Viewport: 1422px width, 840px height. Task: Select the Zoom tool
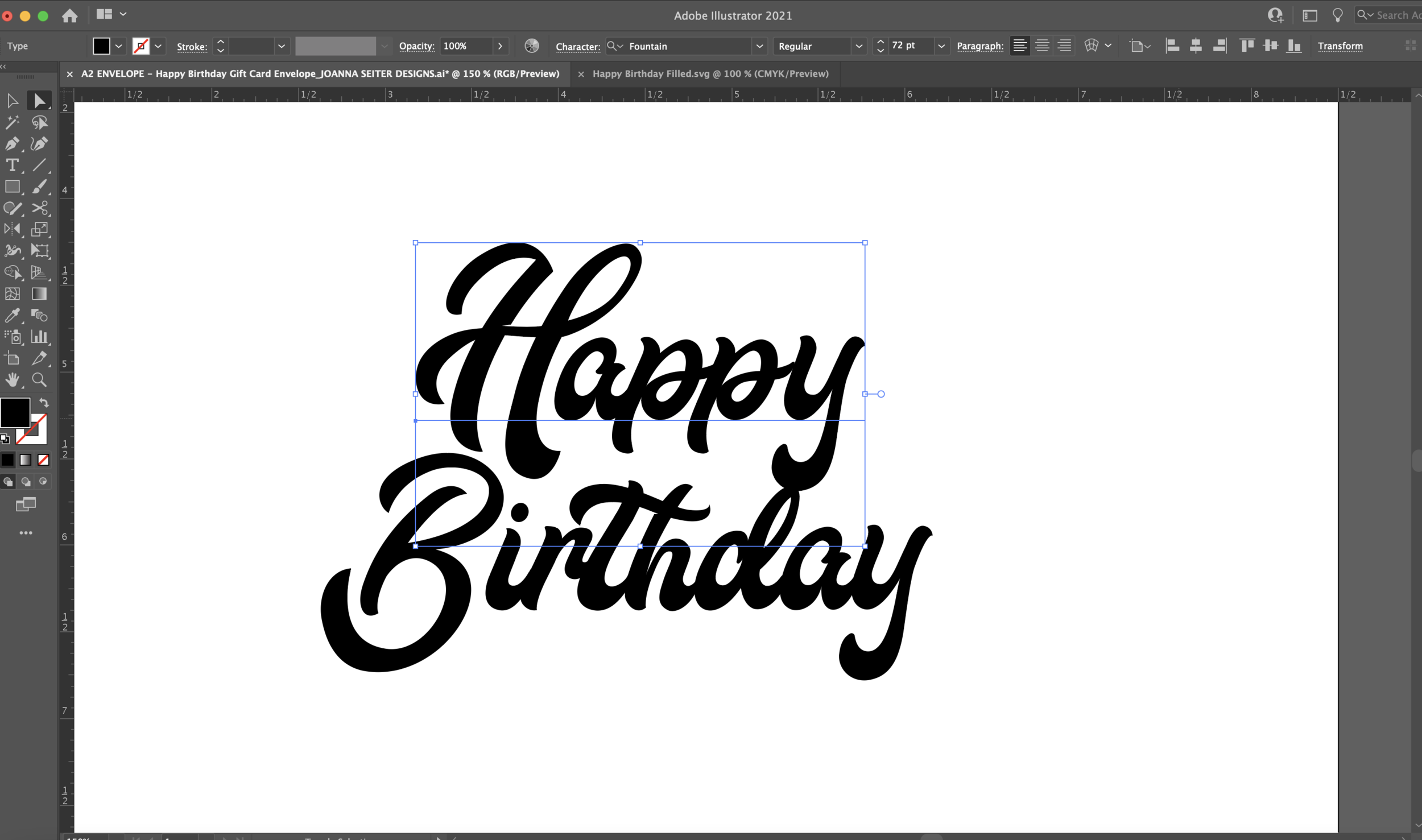[x=39, y=379]
